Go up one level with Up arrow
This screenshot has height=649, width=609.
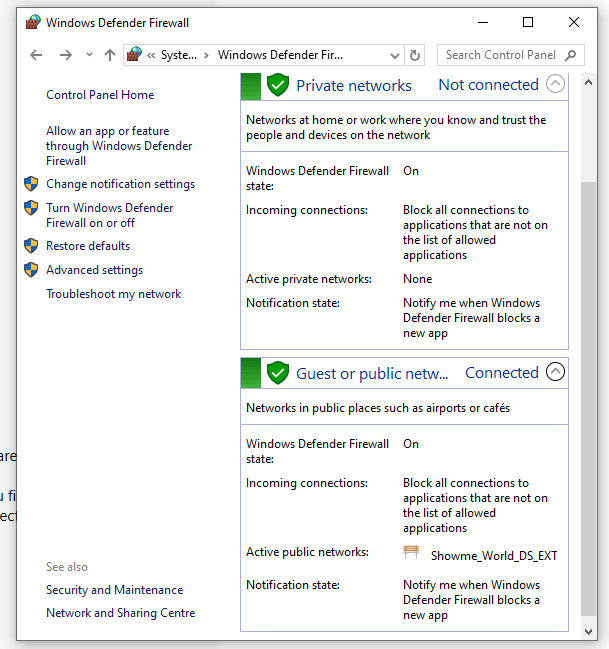point(110,55)
